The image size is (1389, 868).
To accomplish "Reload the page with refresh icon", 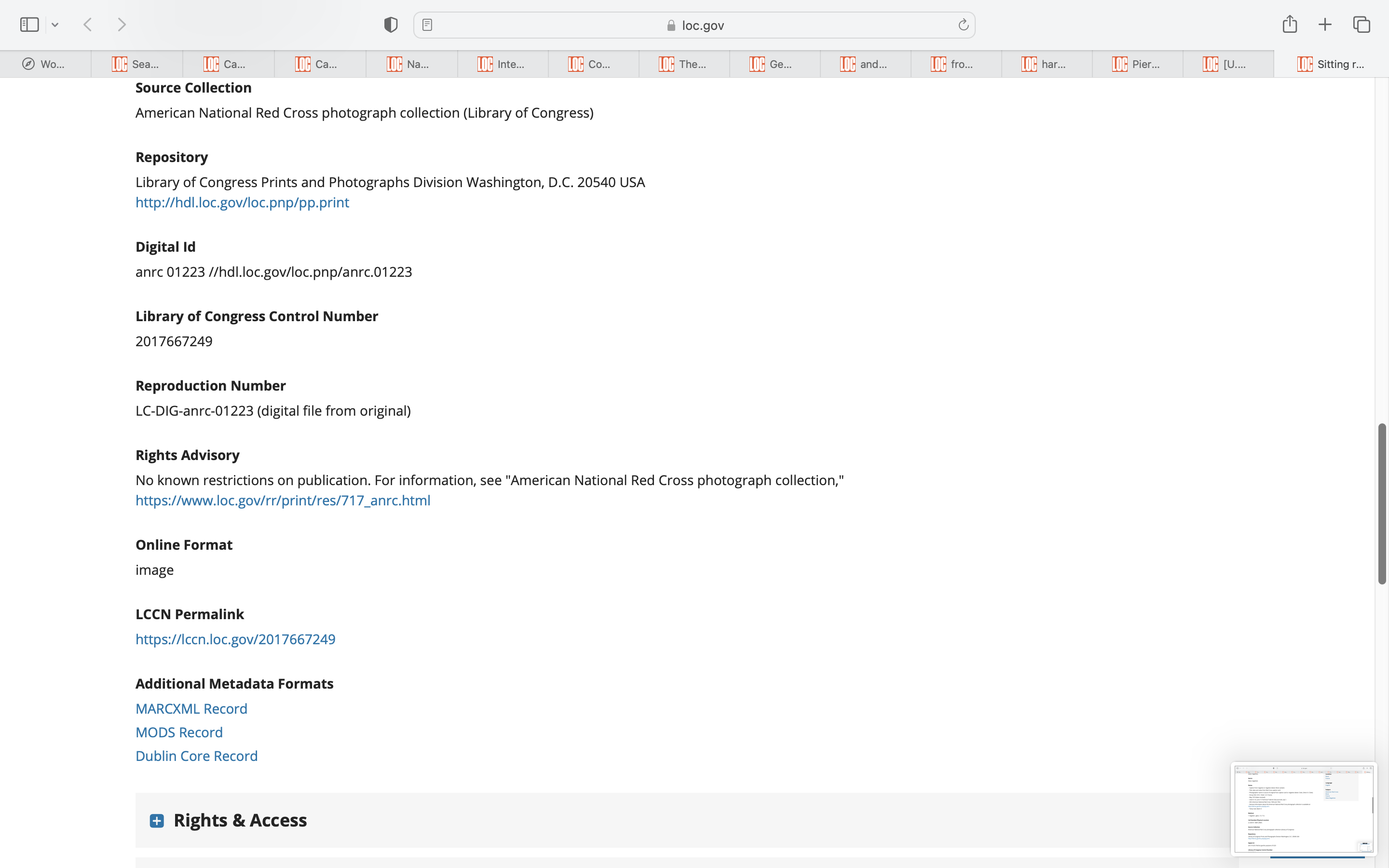I will 963,25.
